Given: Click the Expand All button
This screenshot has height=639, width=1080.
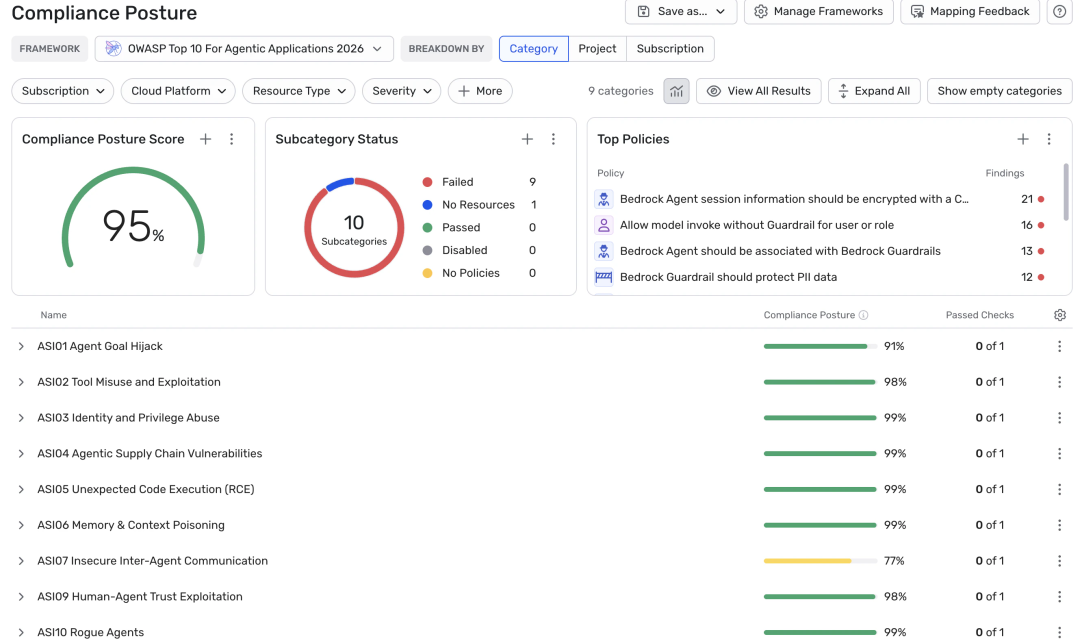Looking at the screenshot, I should coord(874,91).
